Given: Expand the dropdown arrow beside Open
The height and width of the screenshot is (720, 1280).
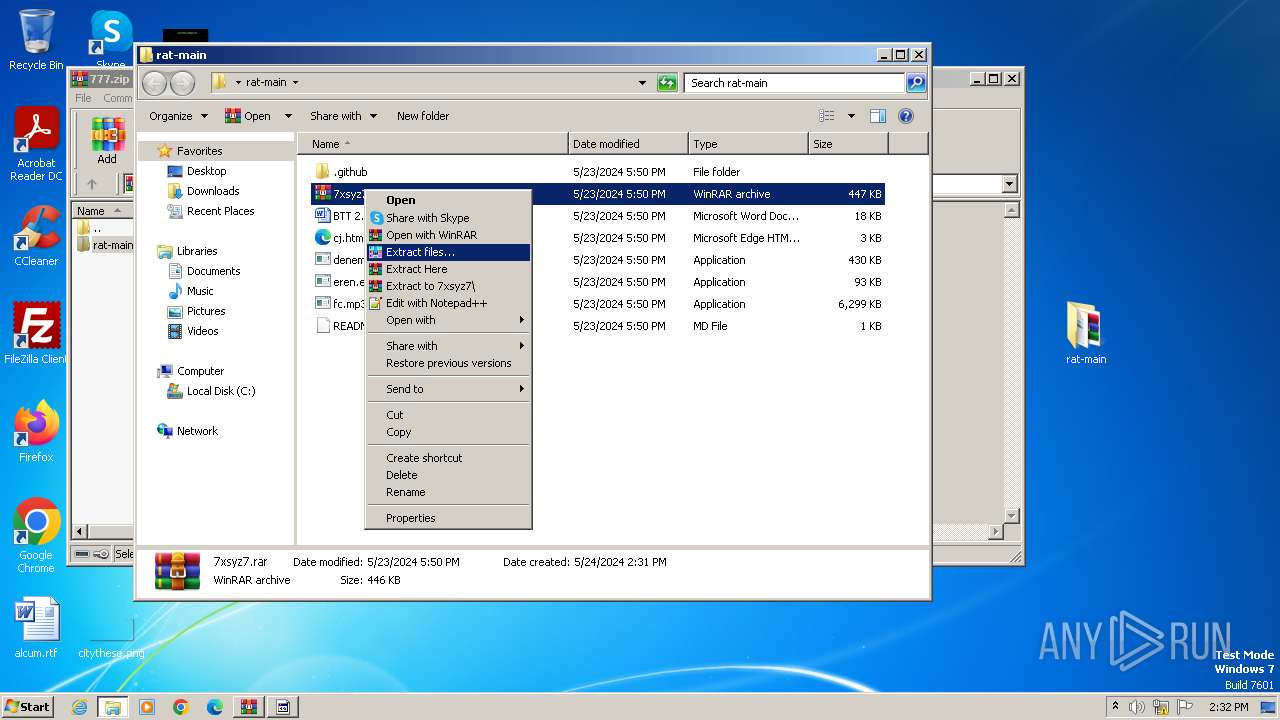Looking at the screenshot, I should tap(288, 116).
